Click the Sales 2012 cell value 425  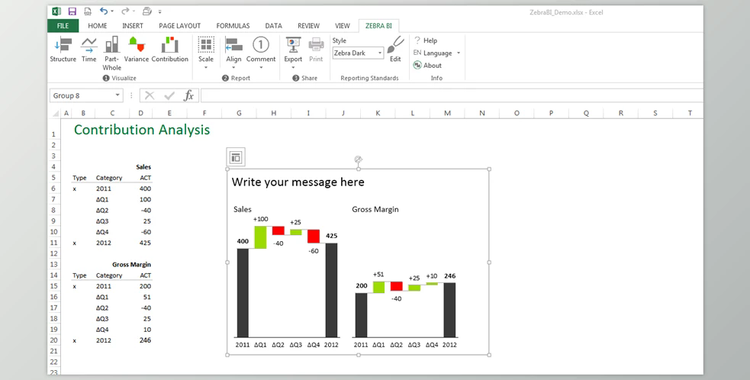coord(145,243)
